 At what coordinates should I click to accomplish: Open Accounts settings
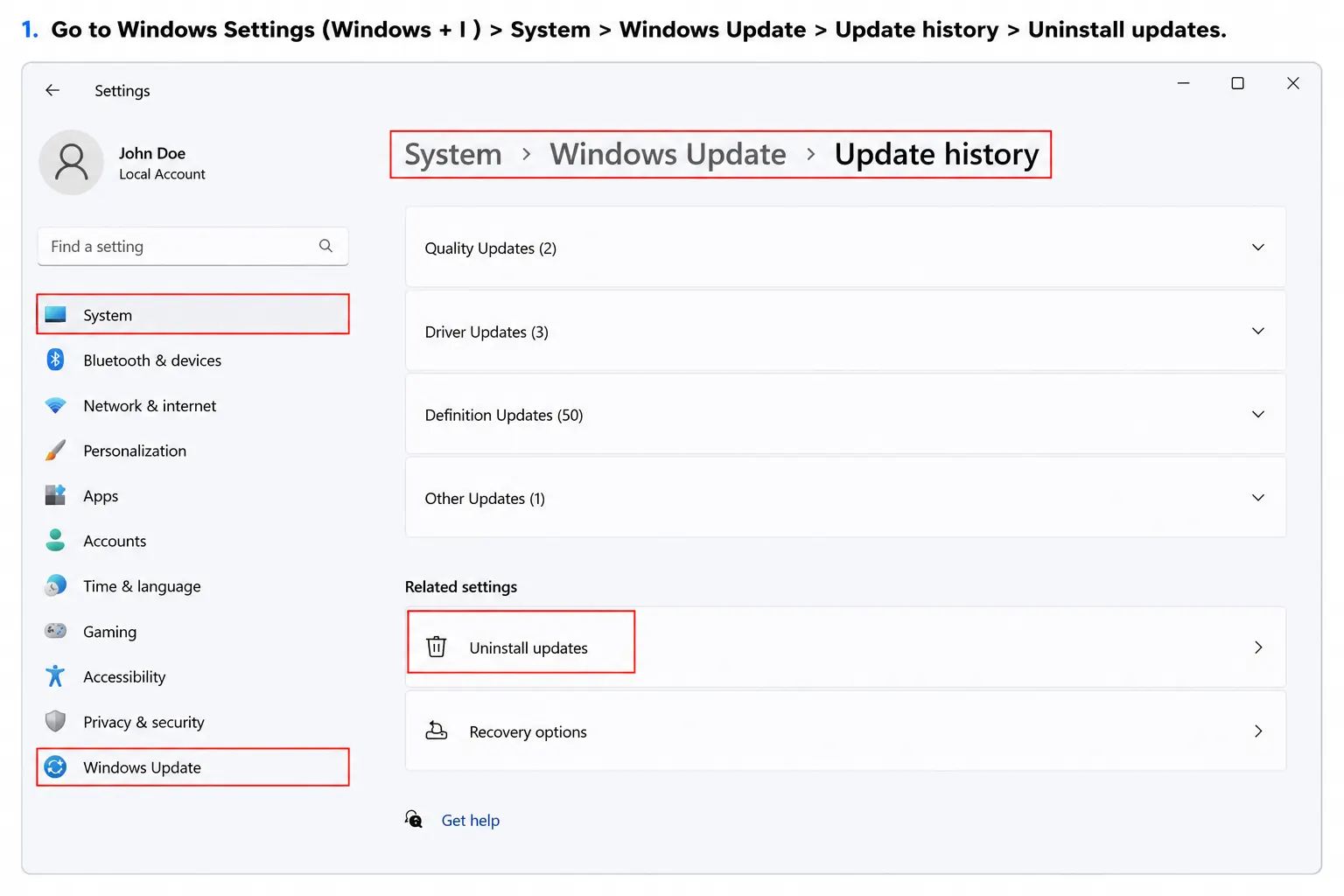click(x=192, y=541)
